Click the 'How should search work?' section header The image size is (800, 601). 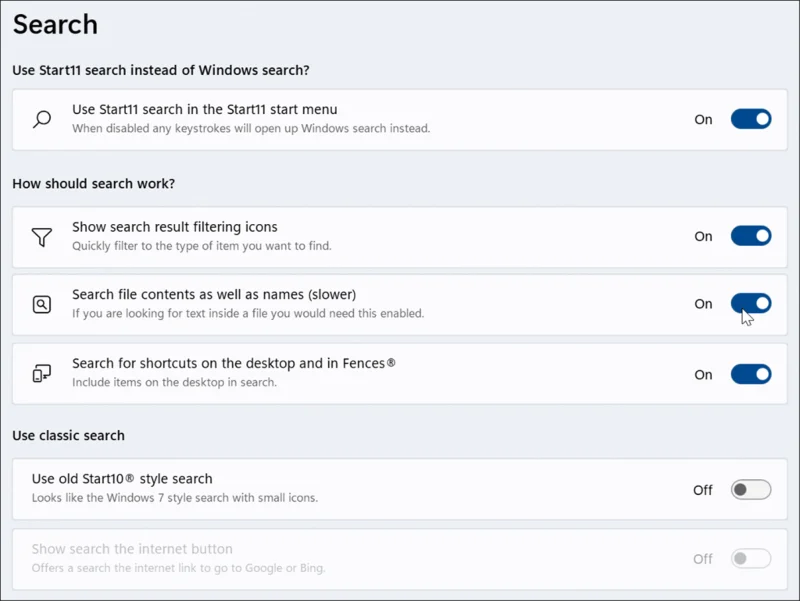[93, 184]
